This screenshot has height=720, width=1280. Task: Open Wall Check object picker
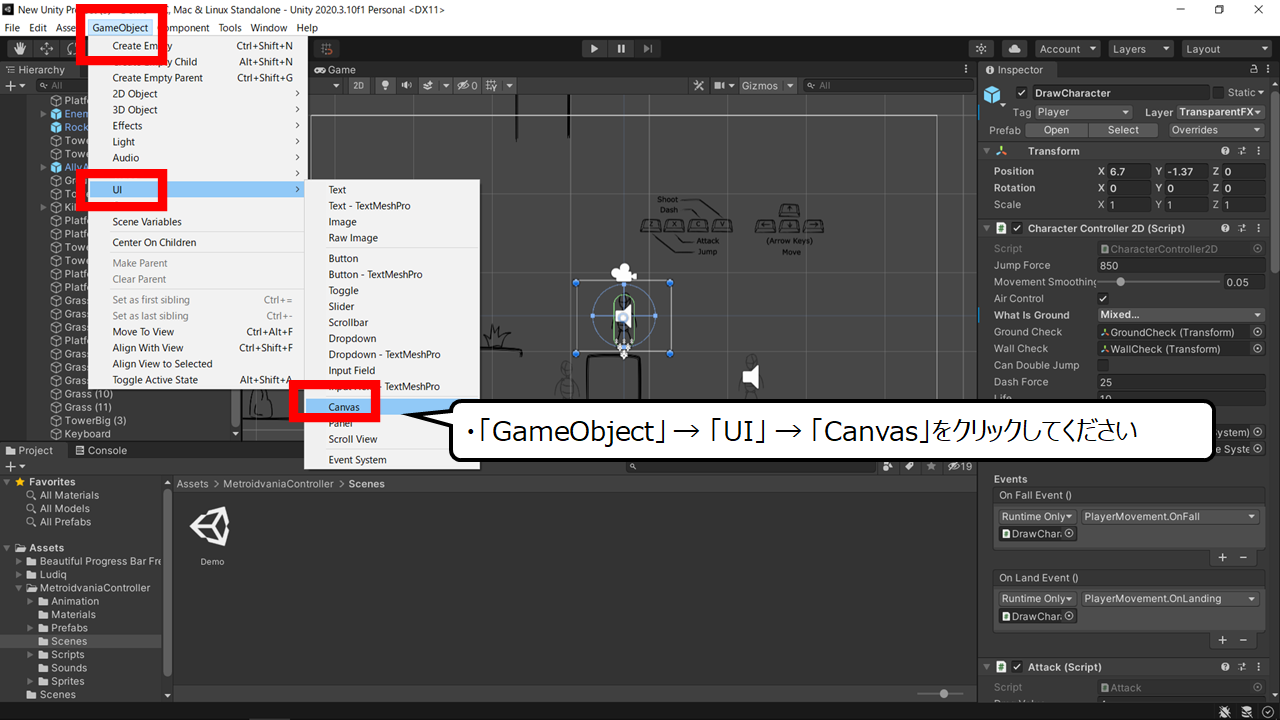(x=1257, y=349)
